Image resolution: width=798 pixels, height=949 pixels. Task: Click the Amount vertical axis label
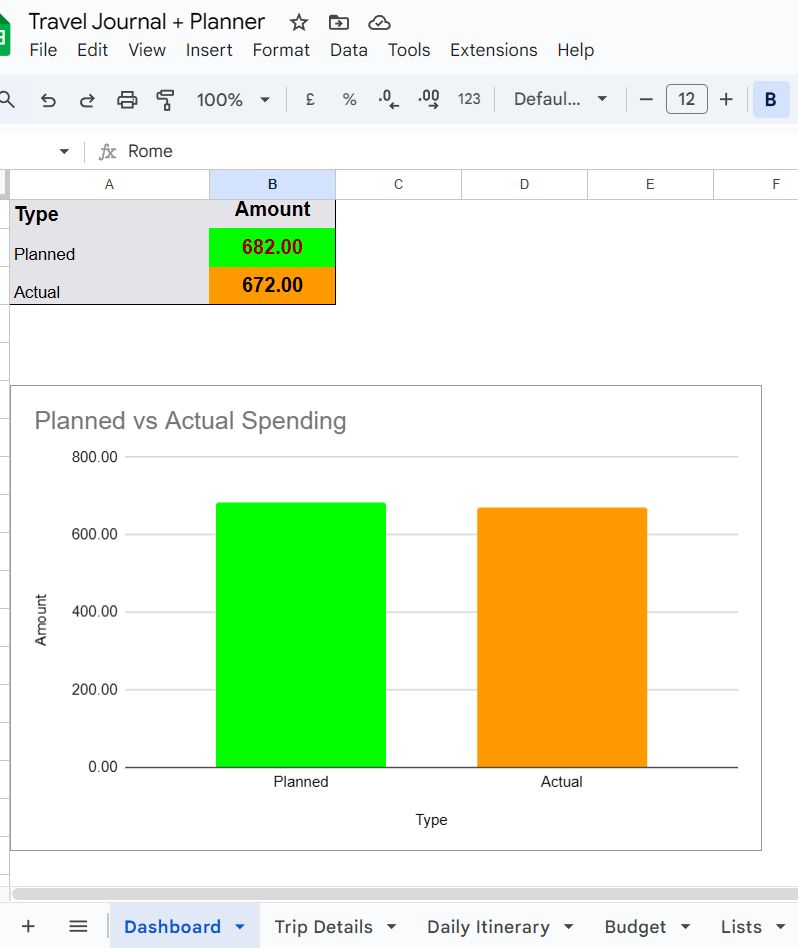click(41, 620)
